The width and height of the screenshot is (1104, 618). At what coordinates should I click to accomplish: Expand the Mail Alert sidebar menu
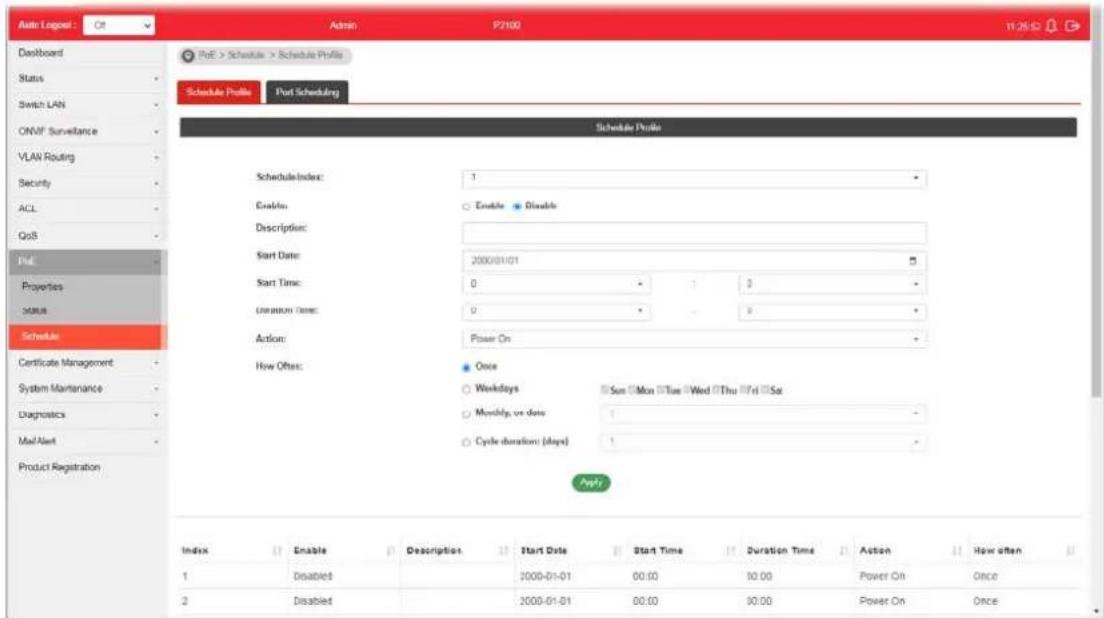pyautogui.click(x=88, y=441)
